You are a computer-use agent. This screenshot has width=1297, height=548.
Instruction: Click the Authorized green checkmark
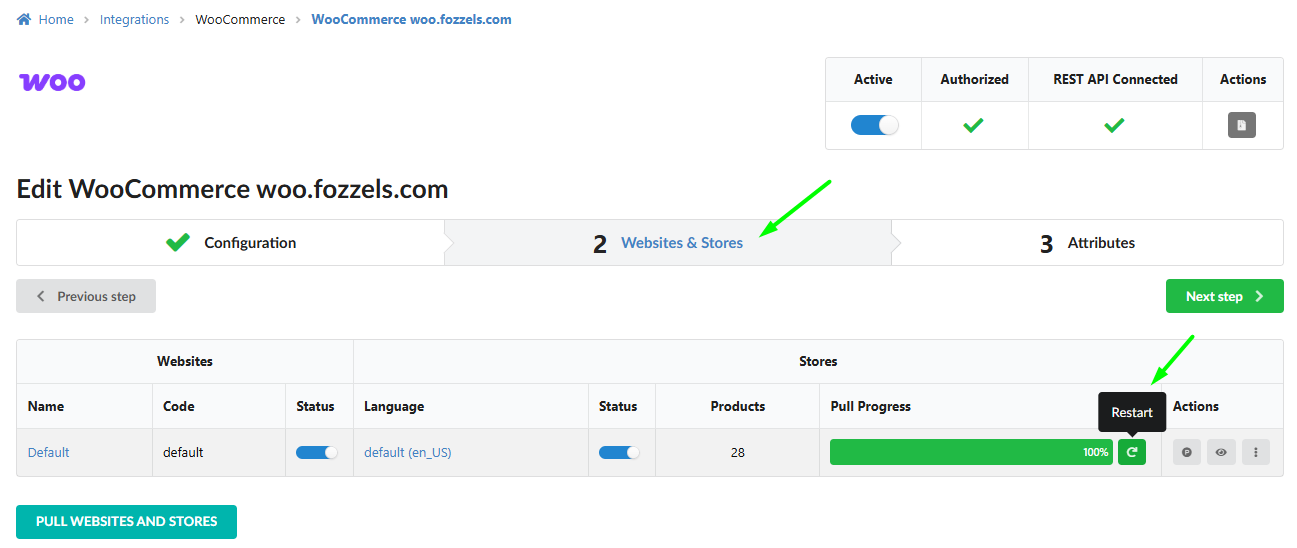[x=974, y=125]
